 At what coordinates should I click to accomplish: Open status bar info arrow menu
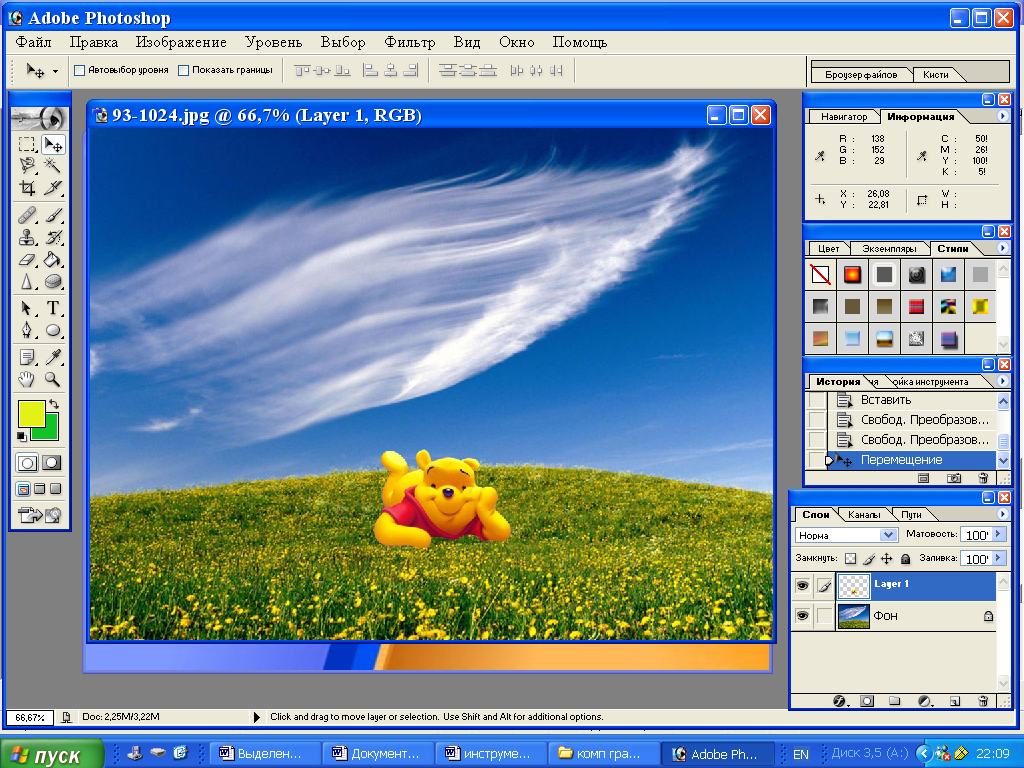click(x=257, y=717)
